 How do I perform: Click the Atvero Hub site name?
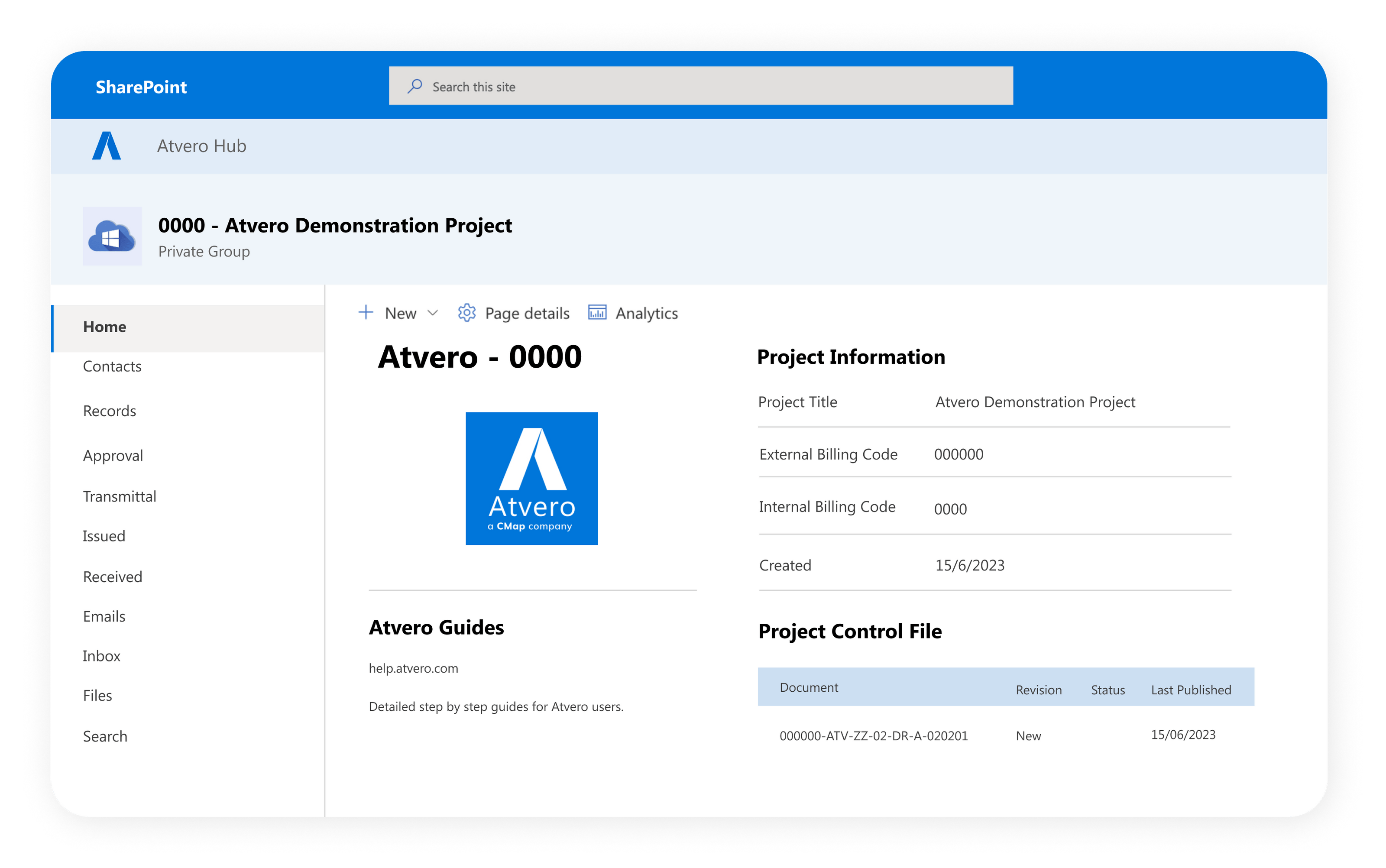pyautogui.click(x=201, y=146)
